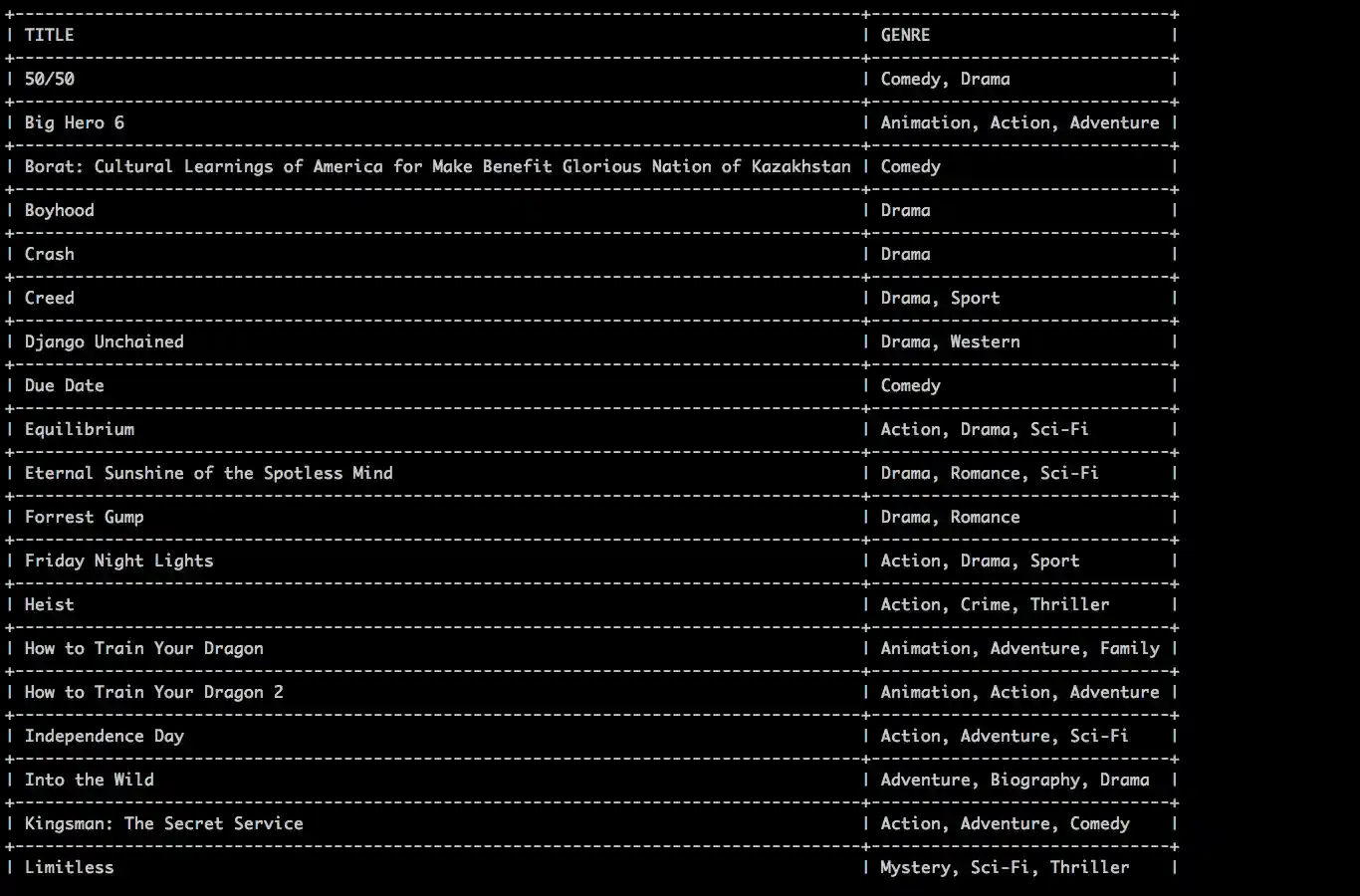This screenshot has height=896, width=1360.
Task: Click 'Eternal Sunshine of the Spotless Mind'
Action: click(x=208, y=473)
